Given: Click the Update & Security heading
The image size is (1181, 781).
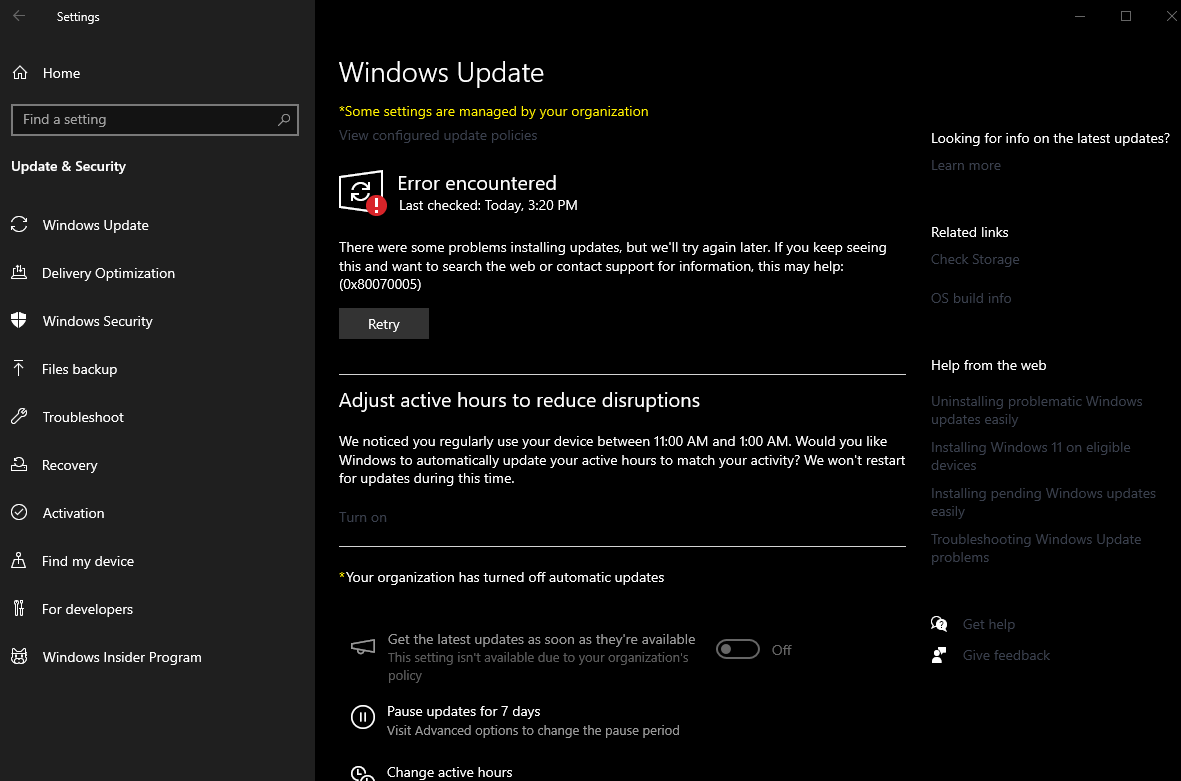Looking at the screenshot, I should point(69,166).
